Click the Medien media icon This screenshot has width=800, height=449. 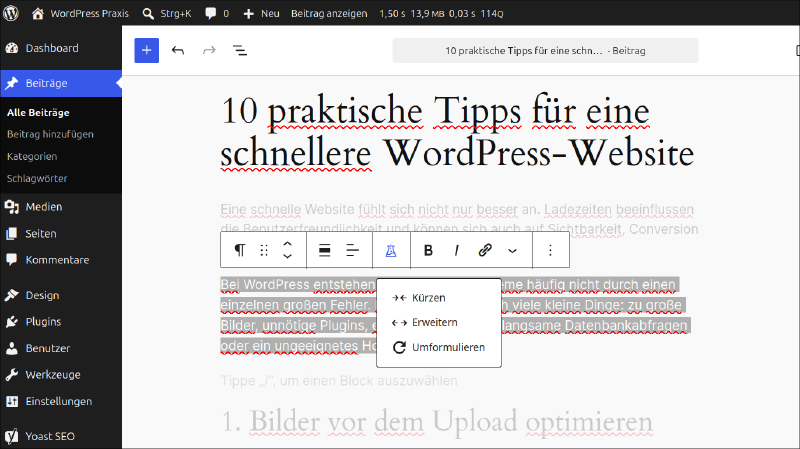[12, 207]
